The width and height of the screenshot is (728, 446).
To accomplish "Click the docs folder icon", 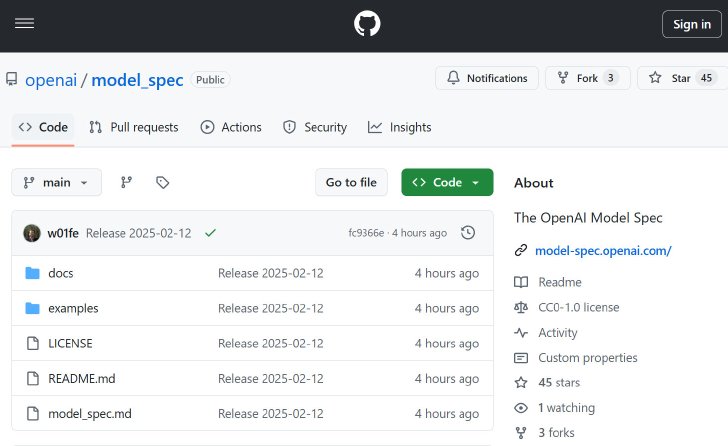I will pos(32,273).
